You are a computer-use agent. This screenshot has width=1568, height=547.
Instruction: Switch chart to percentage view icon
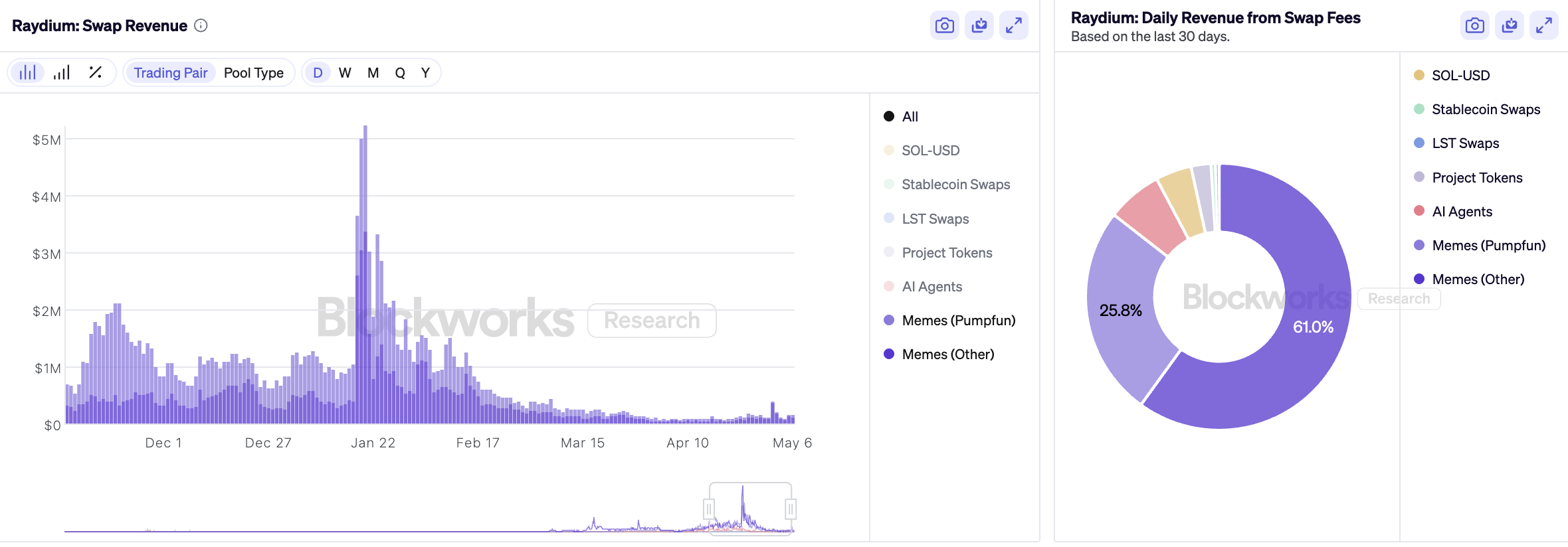pos(96,72)
